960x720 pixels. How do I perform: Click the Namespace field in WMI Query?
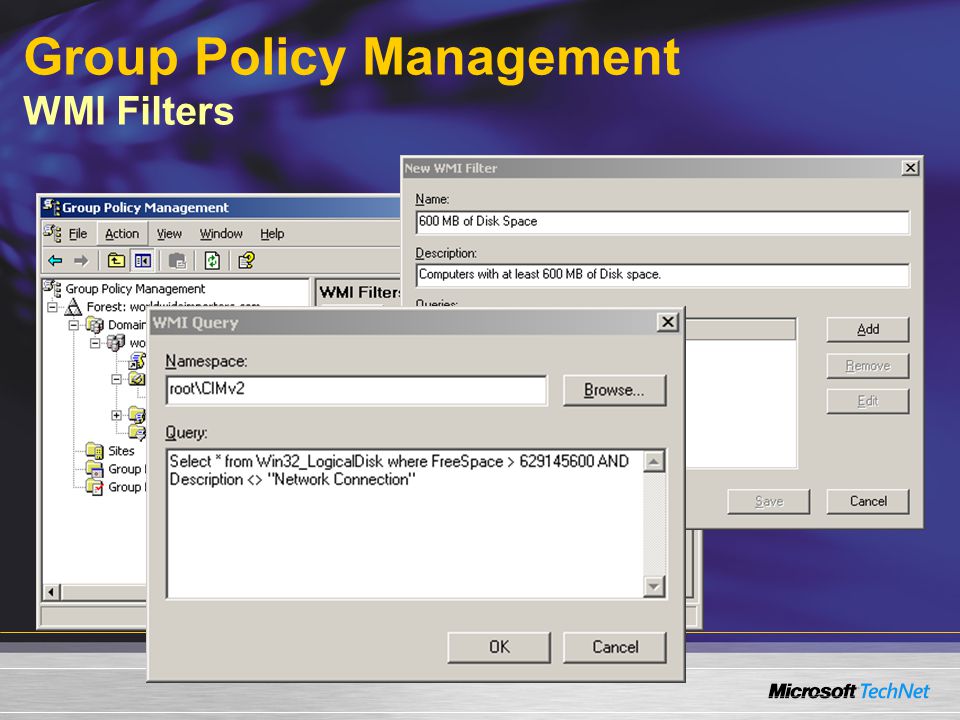click(x=356, y=390)
